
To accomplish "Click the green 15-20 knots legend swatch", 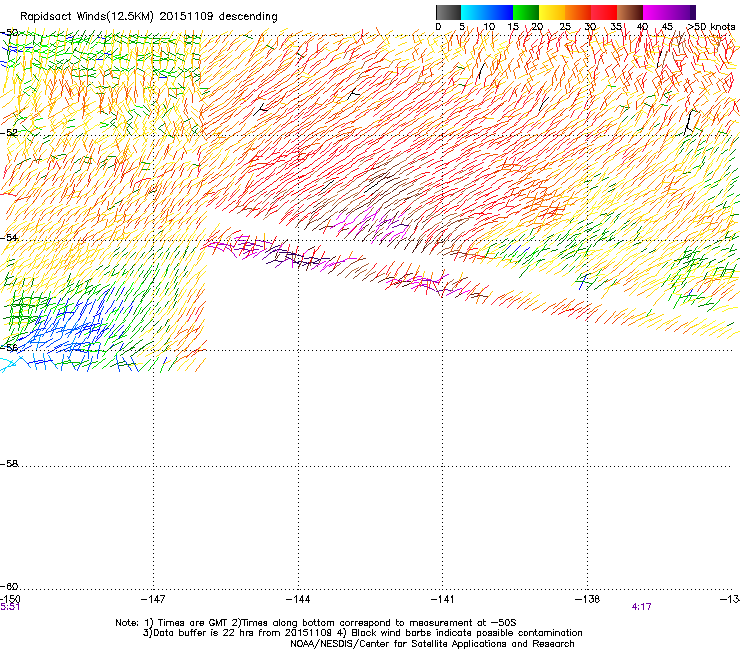I will click(x=526, y=12).
